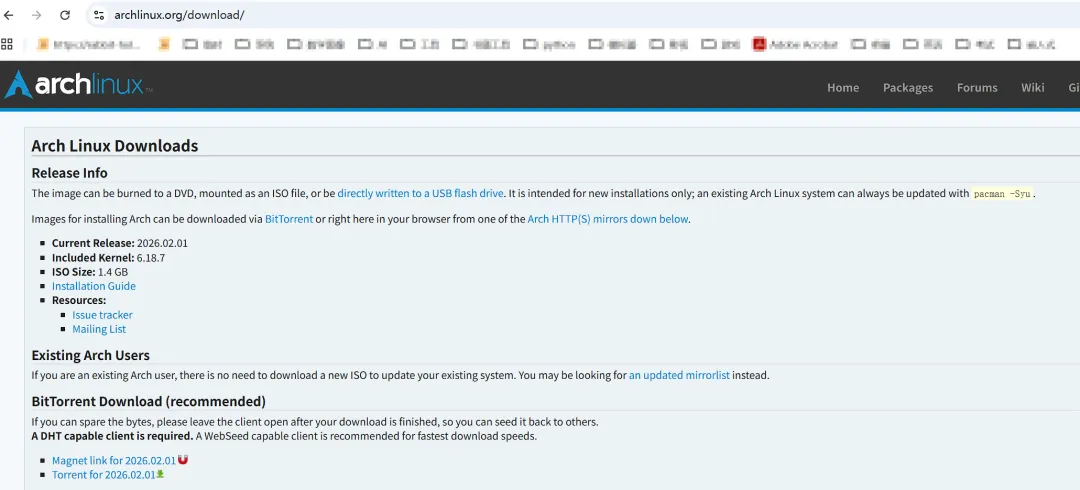Screen dimensions: 1080x490
Task: Click the 'pacman -Syu' code snippet
Action: tap(1002, 194)
